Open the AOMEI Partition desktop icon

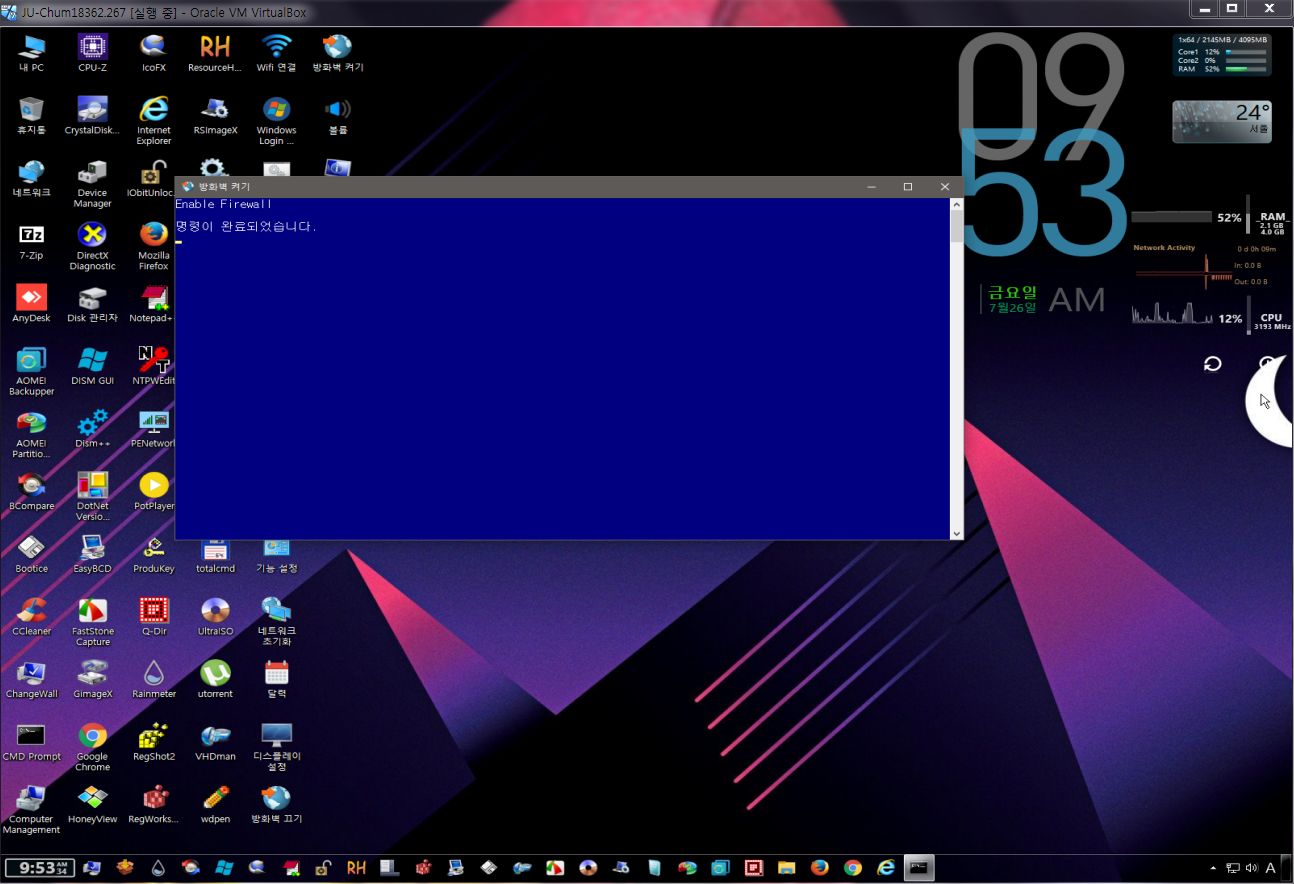click(31, 434)
